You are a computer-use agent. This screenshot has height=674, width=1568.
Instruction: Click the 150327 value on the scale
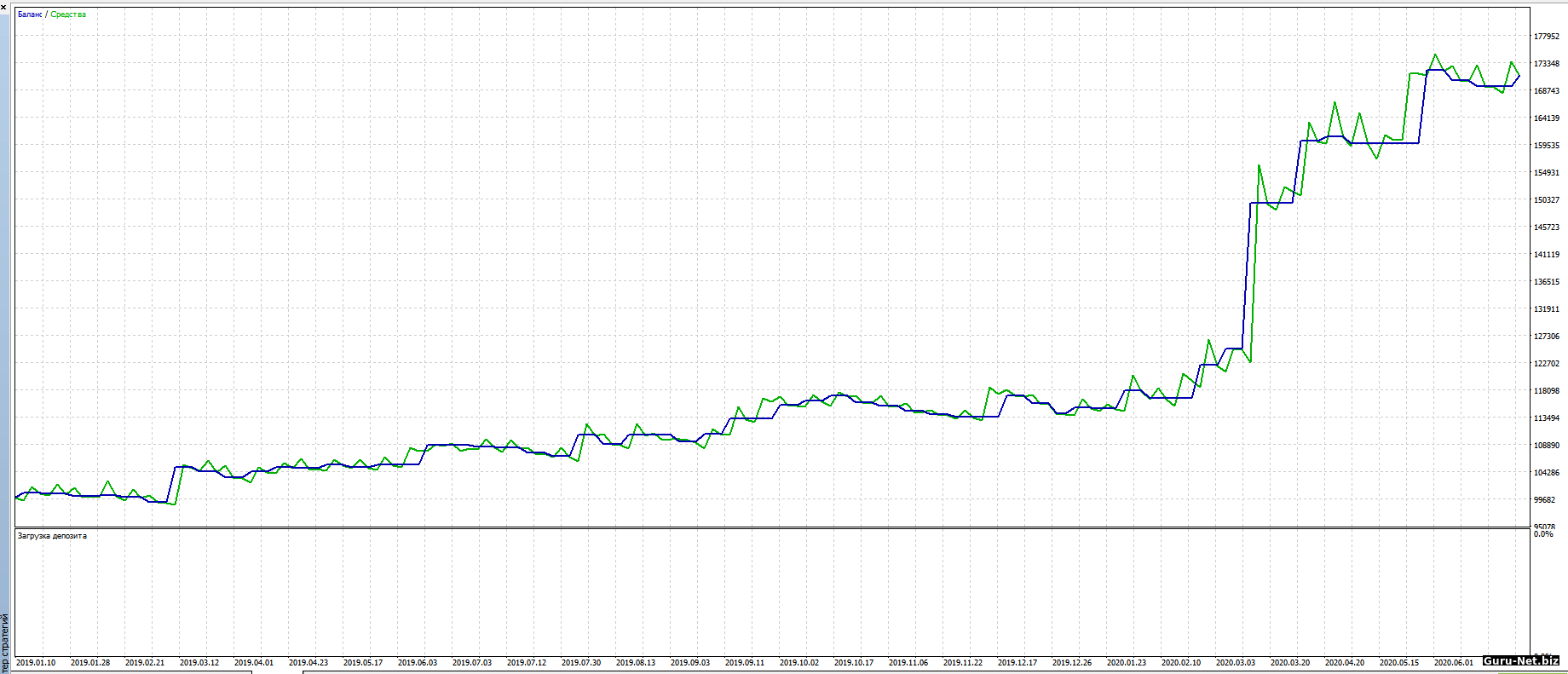tap(1547, 200)
